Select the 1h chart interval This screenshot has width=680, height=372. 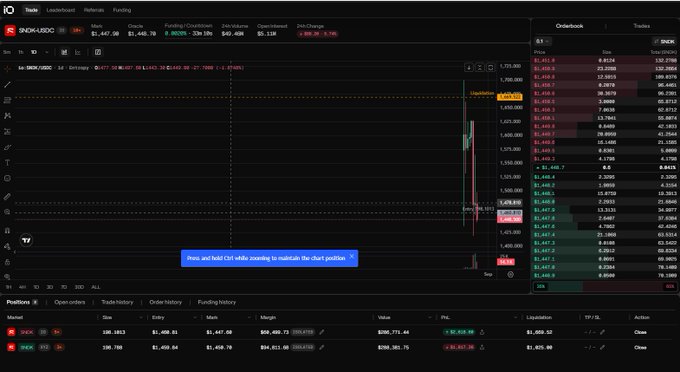click(20, 52)
